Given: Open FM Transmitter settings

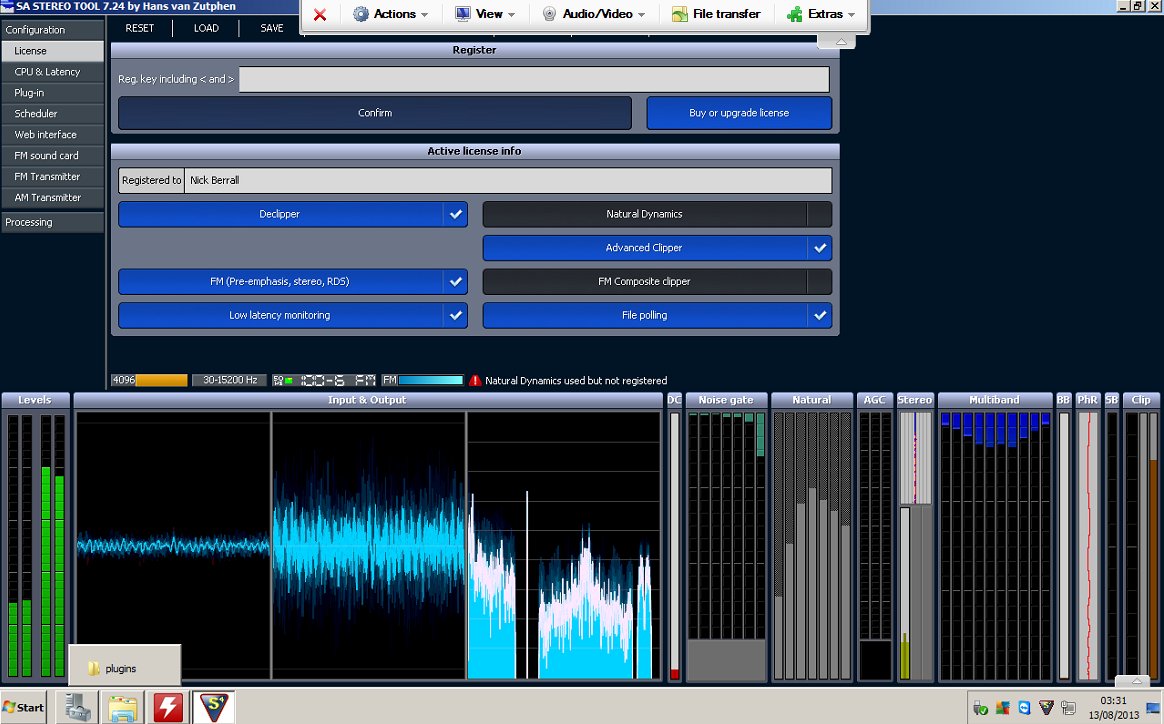Looking at the screenshot, I should 53,176.
